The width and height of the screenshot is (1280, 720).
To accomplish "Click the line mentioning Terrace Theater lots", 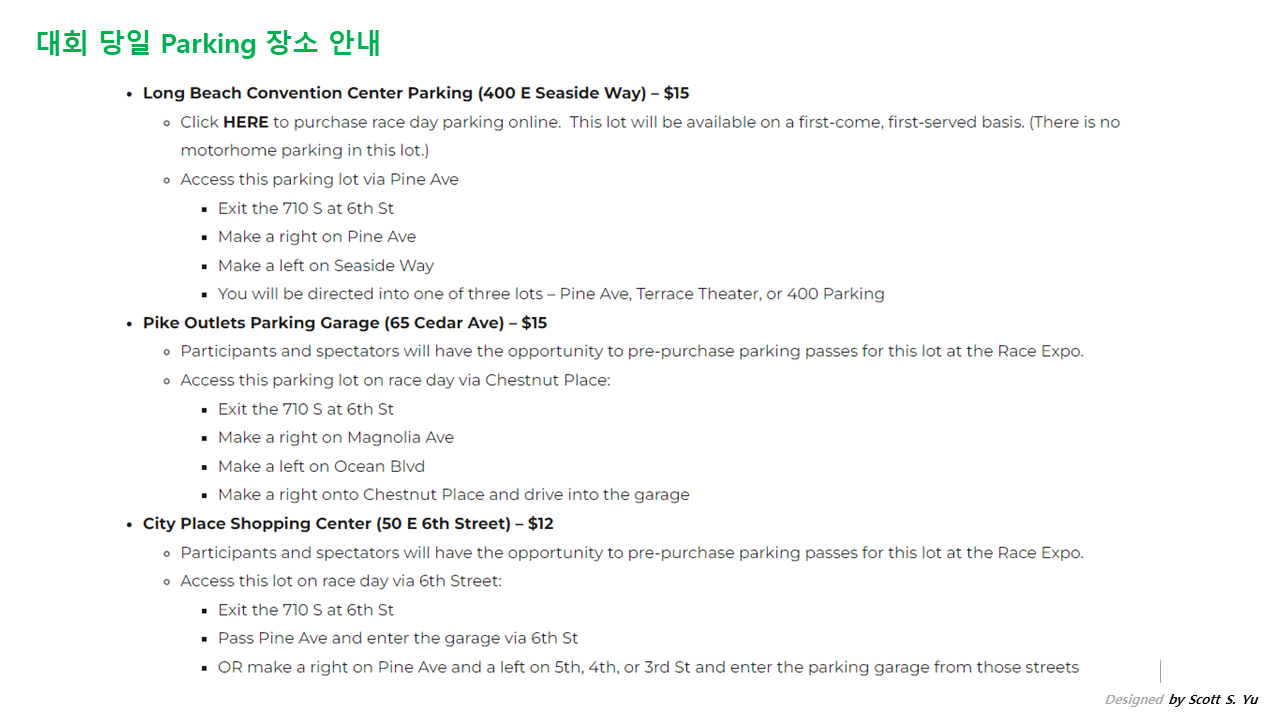I will 550,294.
